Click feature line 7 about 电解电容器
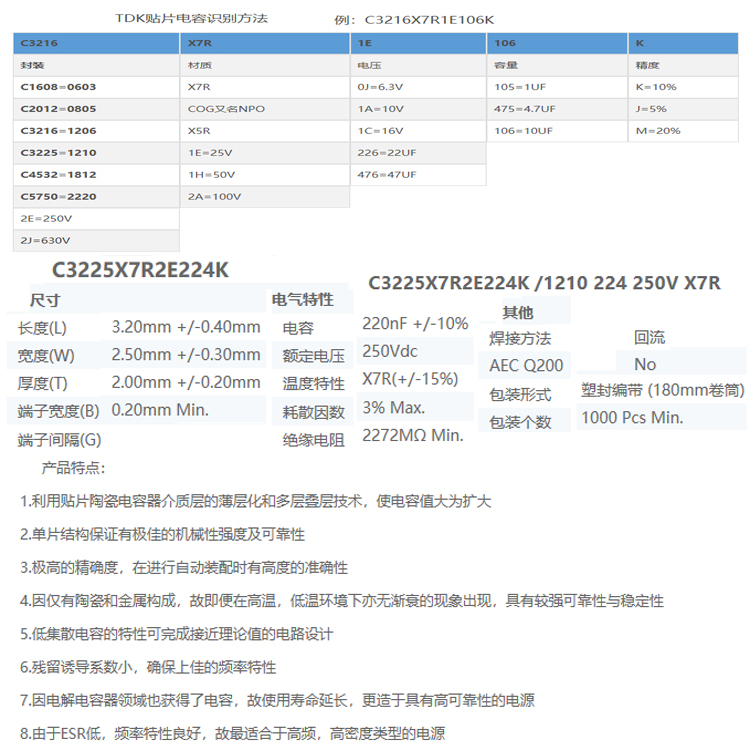 point(277,701)
